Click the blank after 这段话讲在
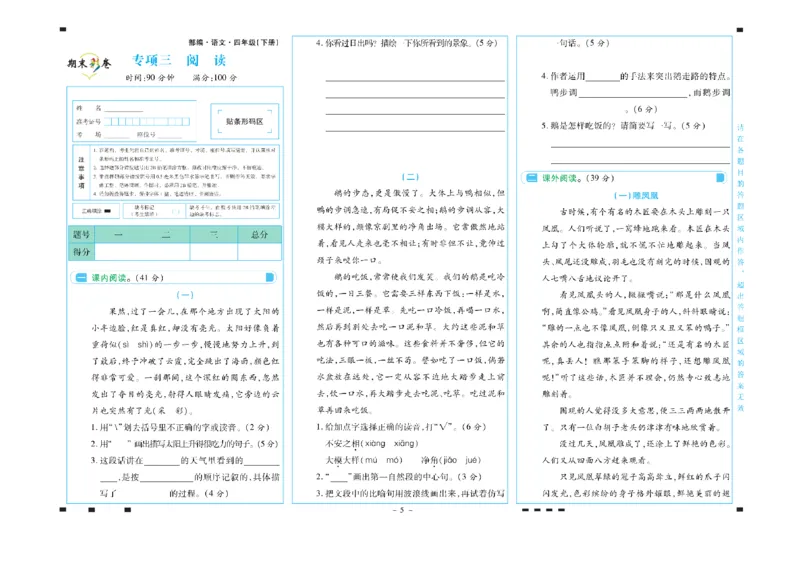Viewport: 800px width, 566px height. click(x=162, y=461)
